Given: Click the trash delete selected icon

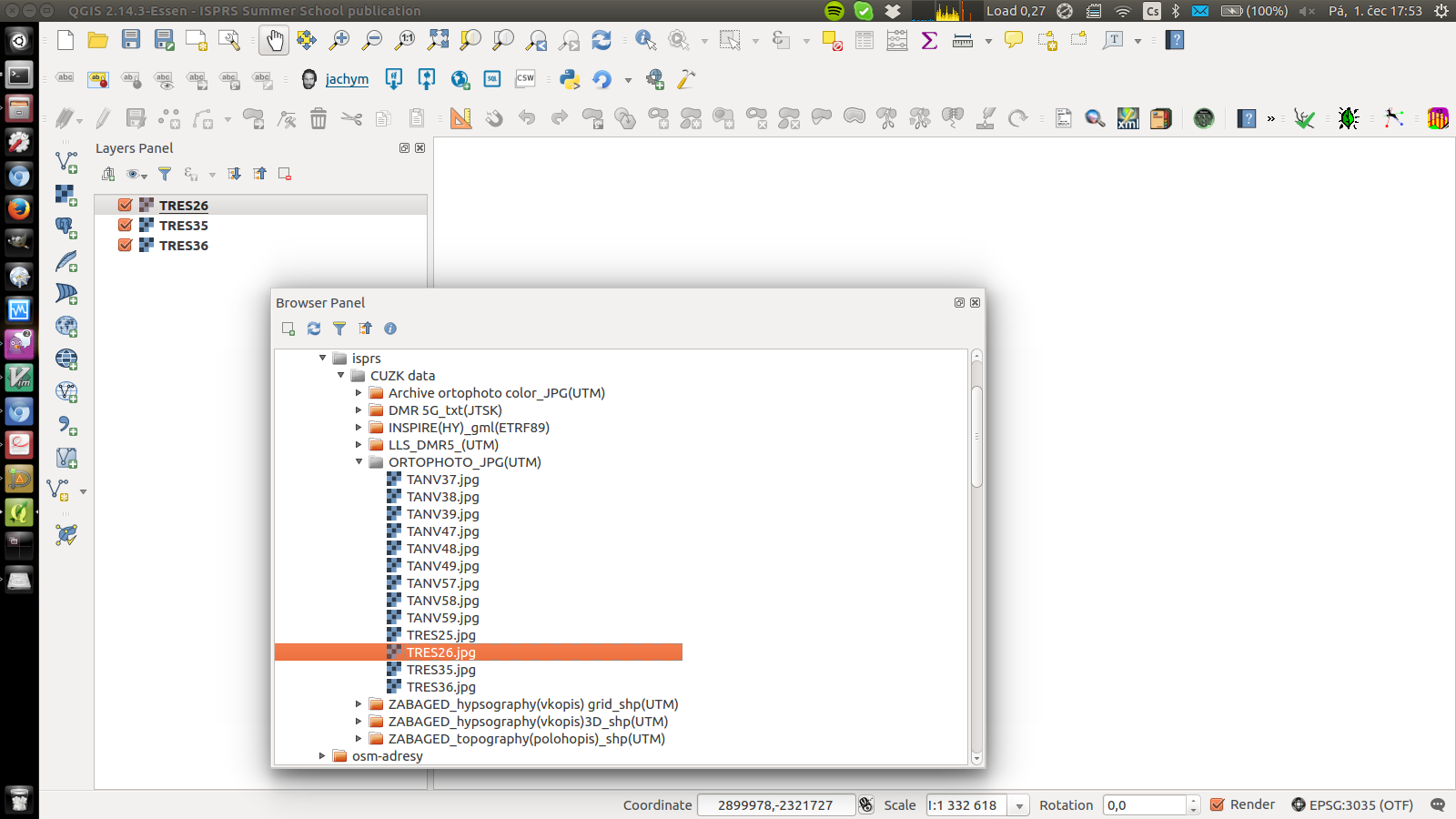Looking at the screenshot, I should 318,118.
